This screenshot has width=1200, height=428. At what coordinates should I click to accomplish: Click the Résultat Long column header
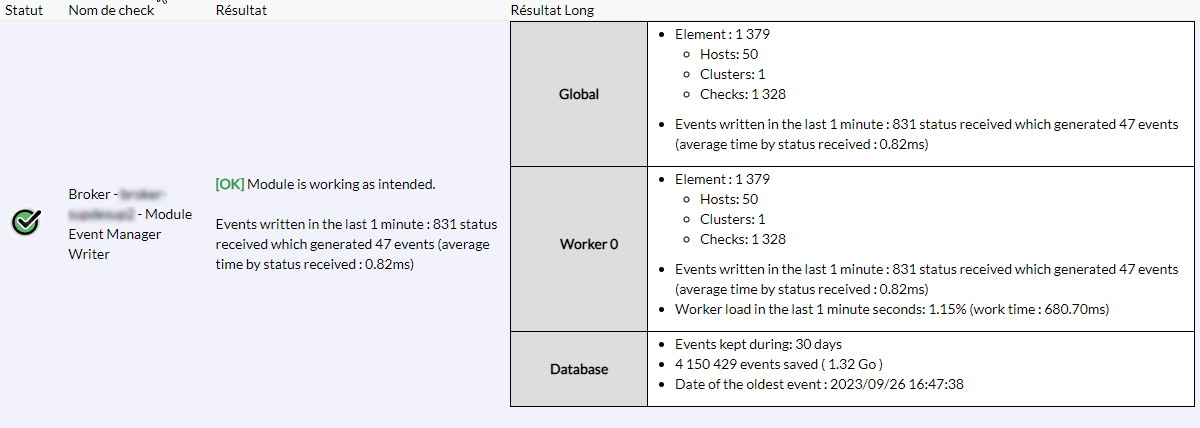tap(552, 10)
